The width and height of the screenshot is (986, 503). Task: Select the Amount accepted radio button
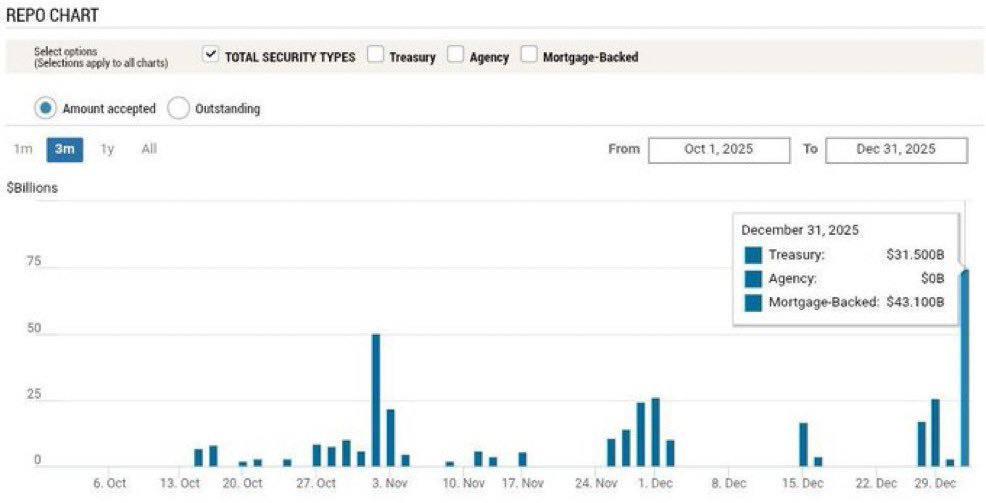click(46, 108)
